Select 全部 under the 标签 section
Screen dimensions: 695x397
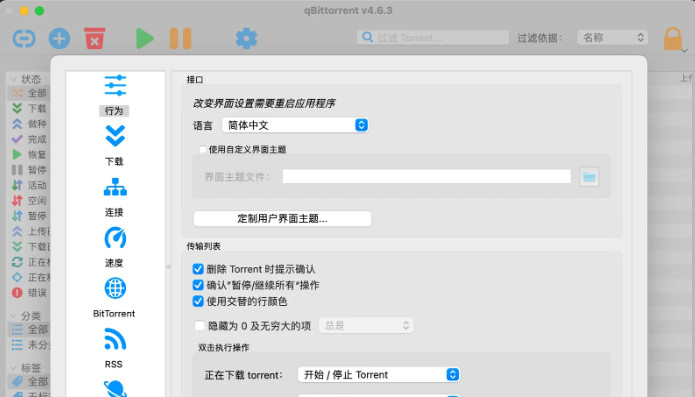tap(29, 381)
